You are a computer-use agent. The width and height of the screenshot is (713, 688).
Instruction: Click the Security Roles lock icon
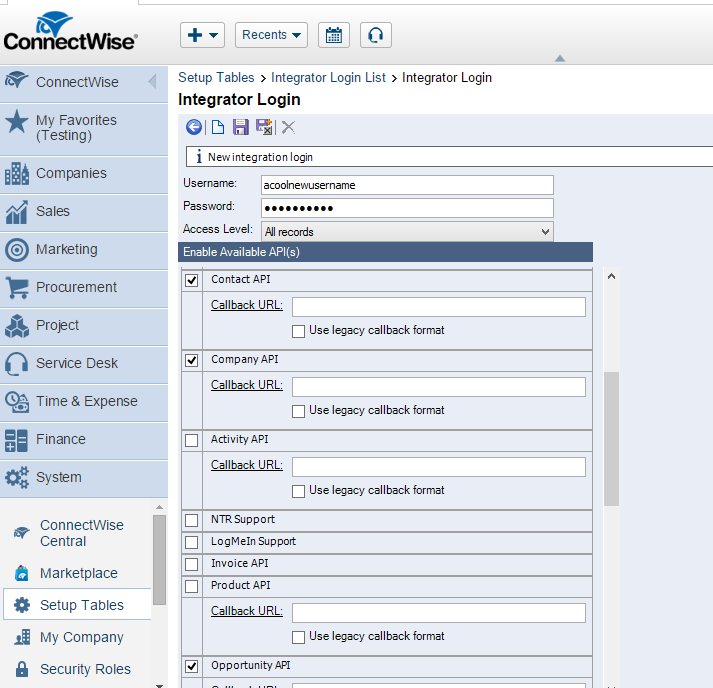(x=22, y=669)
